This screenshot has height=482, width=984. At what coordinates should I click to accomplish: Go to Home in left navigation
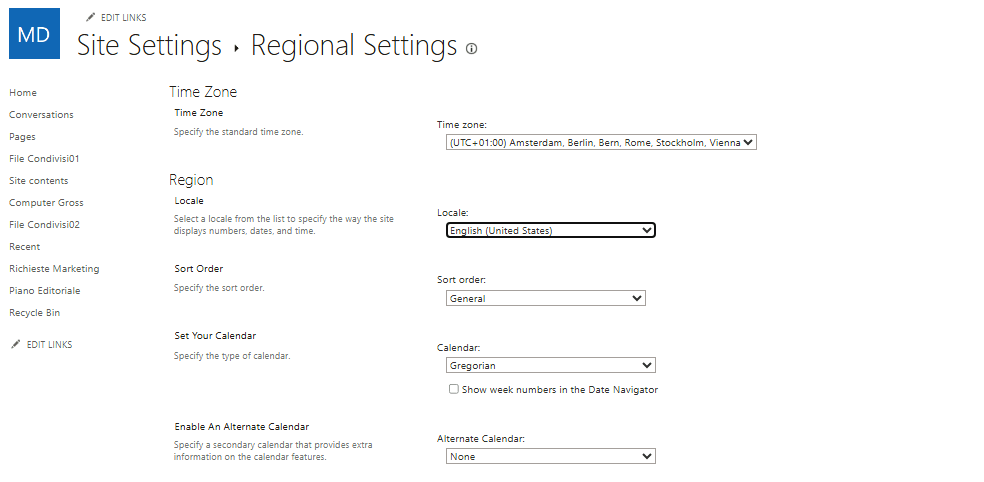coord(23,93)
